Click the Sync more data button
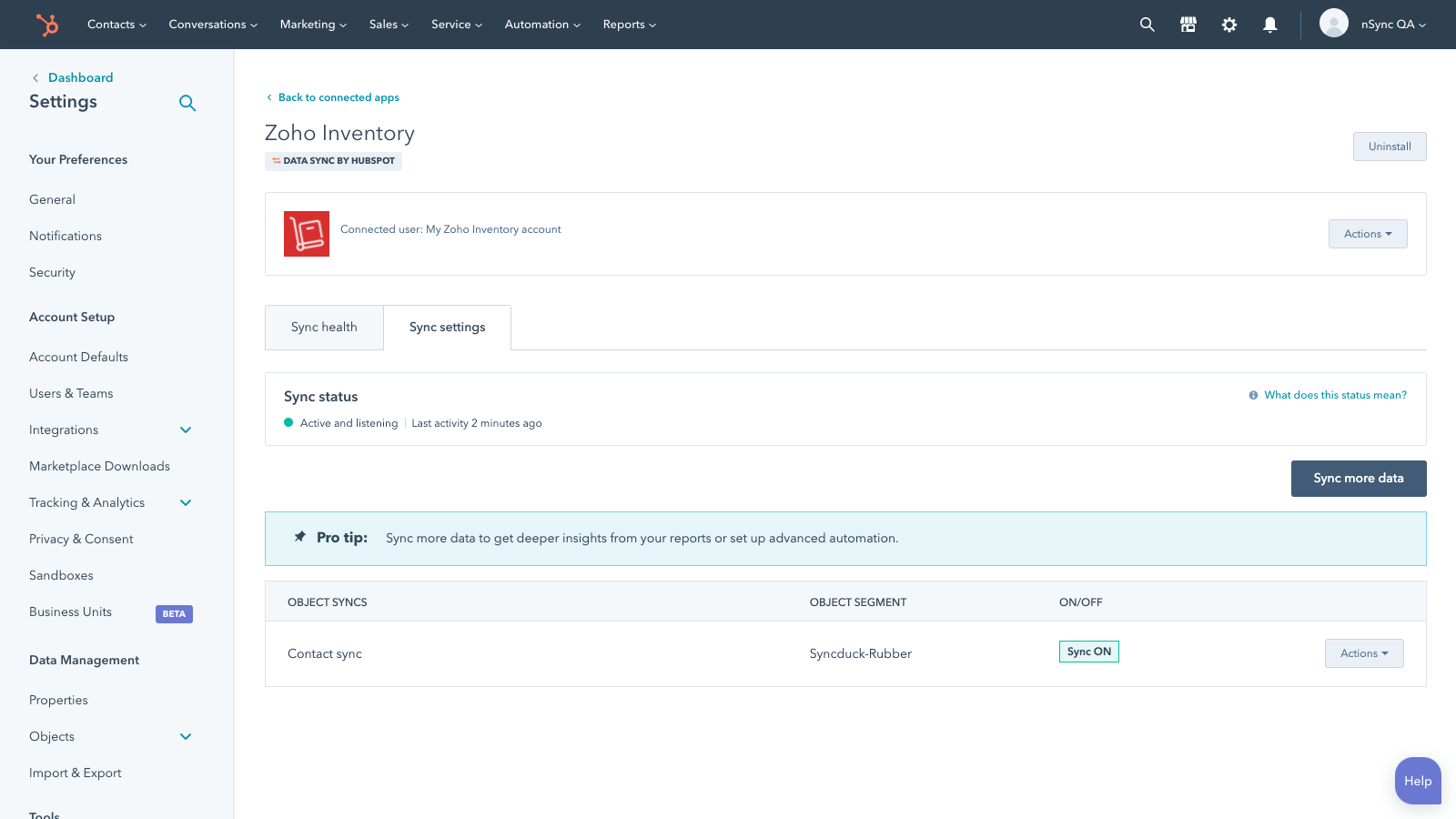Viewport: 1456px width, 819px height. [x=1358, y=478]
